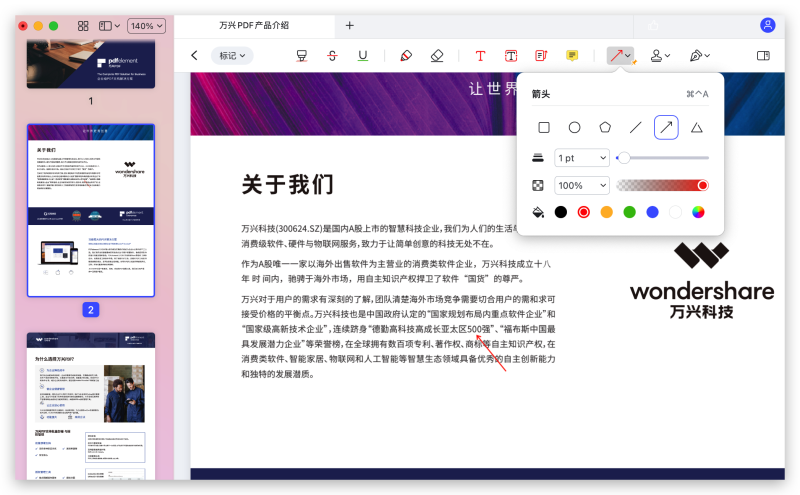
Task: Open the rainbow custom color picker
Action: click(698, 212)
